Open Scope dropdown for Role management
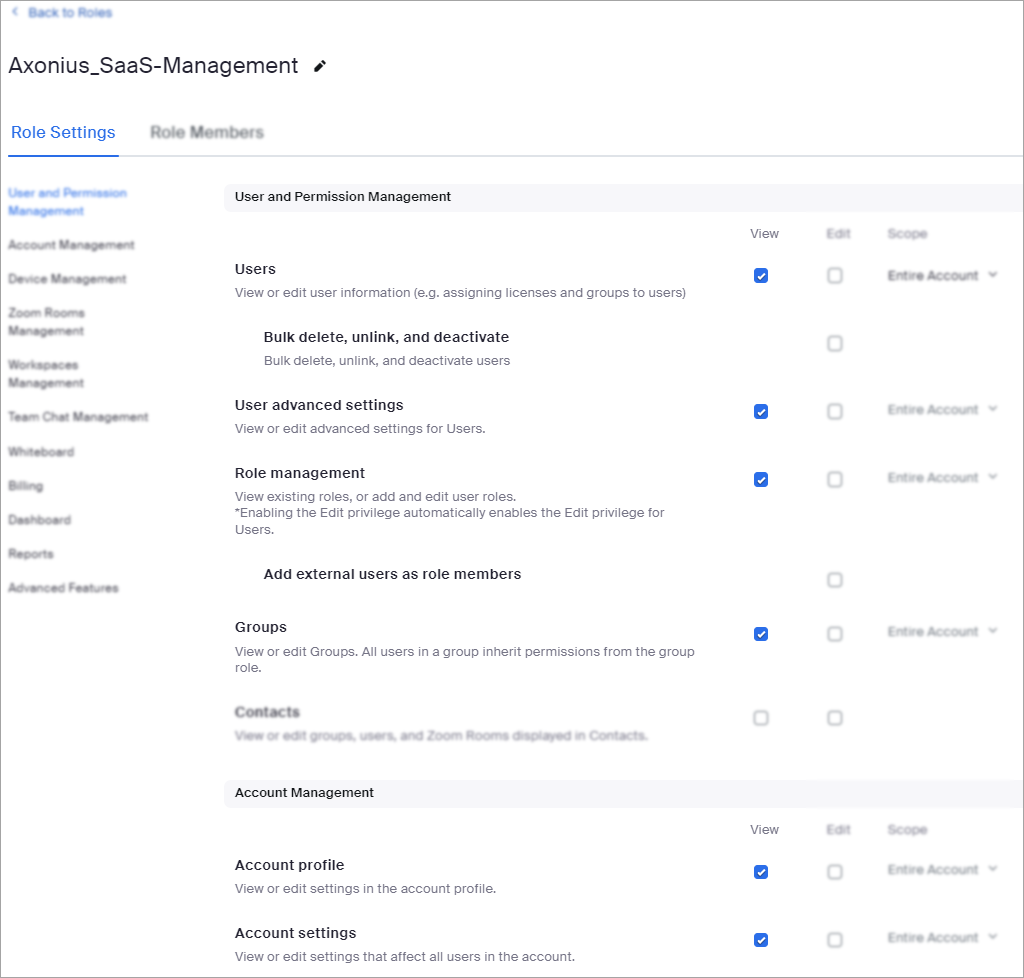 [942, 477]
